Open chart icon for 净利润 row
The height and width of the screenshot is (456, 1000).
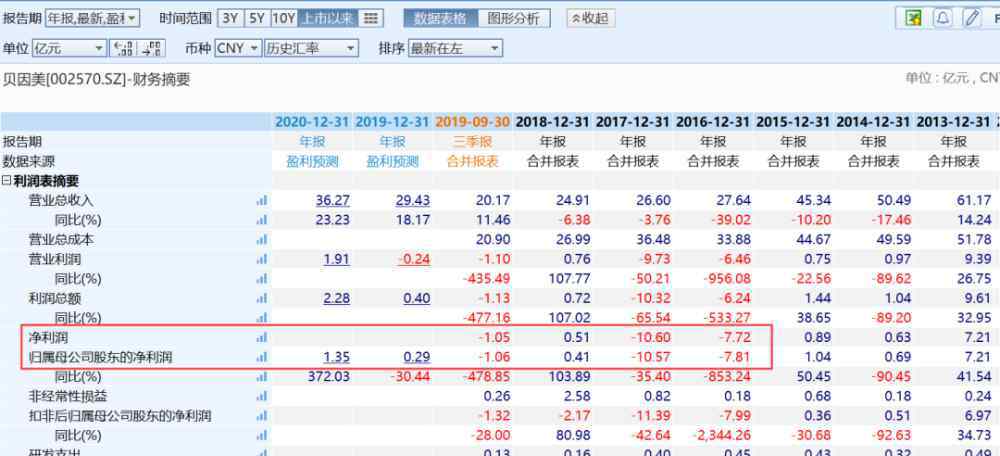262,338
